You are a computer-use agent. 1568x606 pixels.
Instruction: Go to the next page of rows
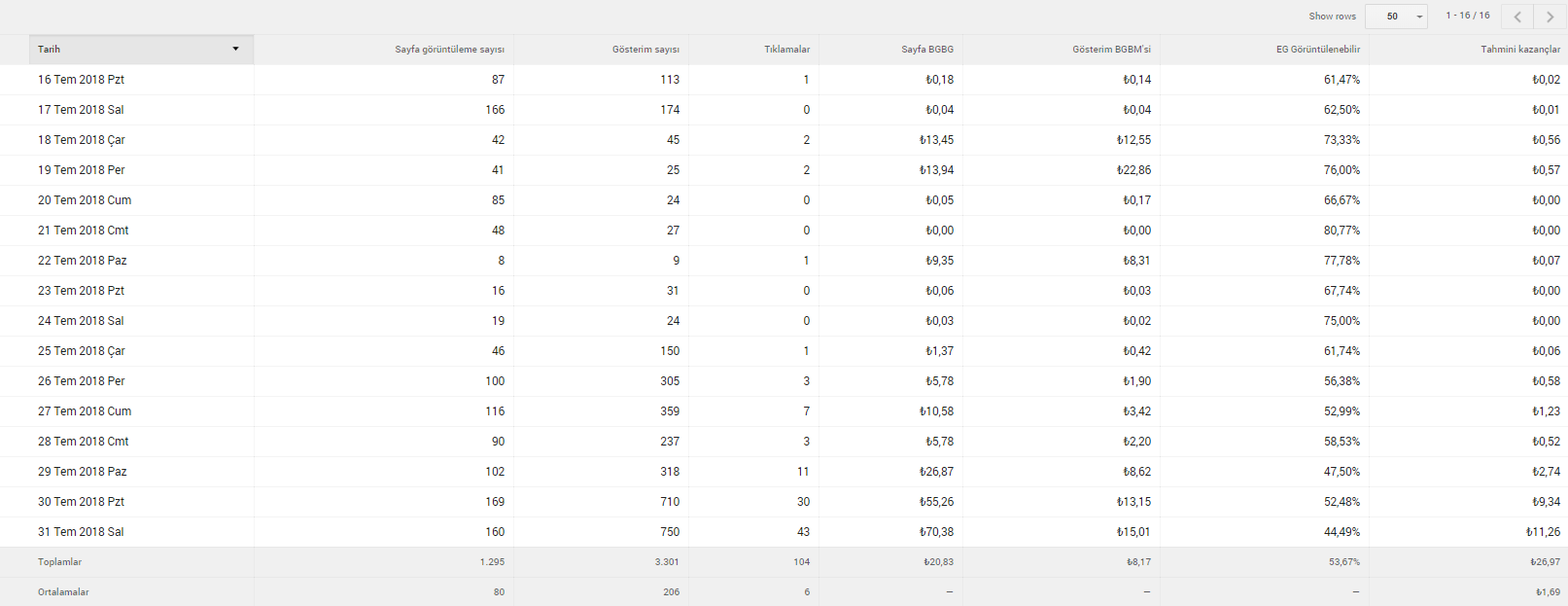click(x=1551, y=17)
